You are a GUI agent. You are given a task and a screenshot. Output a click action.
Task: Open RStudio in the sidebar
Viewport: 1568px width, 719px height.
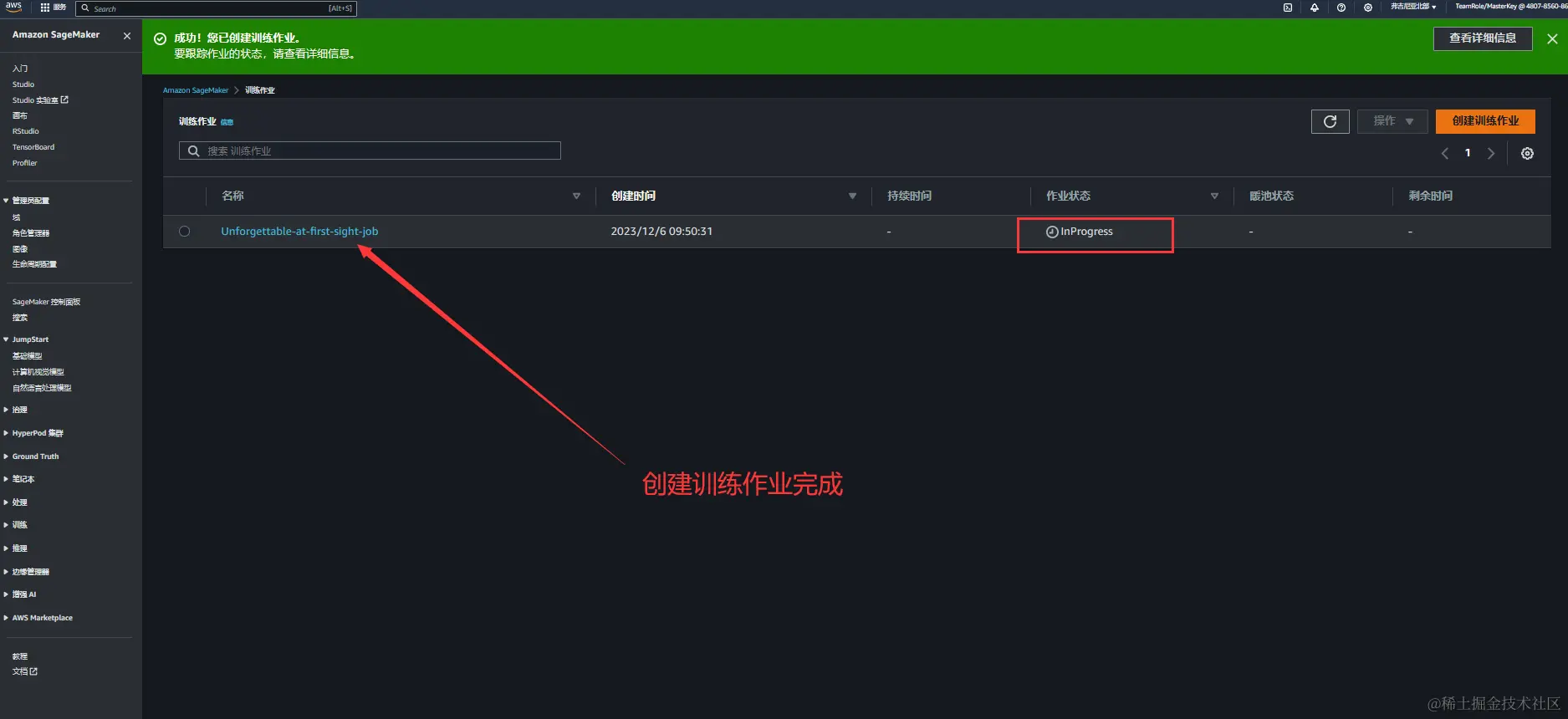[26, 131]
